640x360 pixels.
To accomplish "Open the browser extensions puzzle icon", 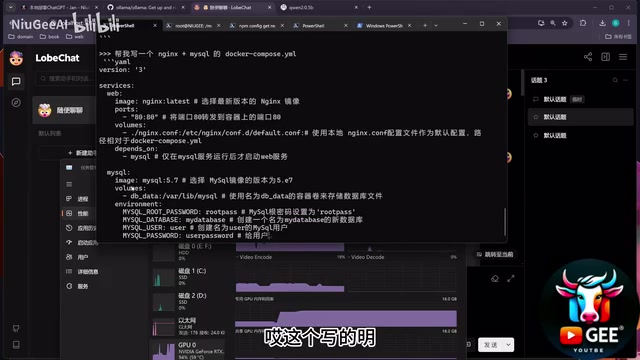I will pyautogui.click(x=583, y=23).
